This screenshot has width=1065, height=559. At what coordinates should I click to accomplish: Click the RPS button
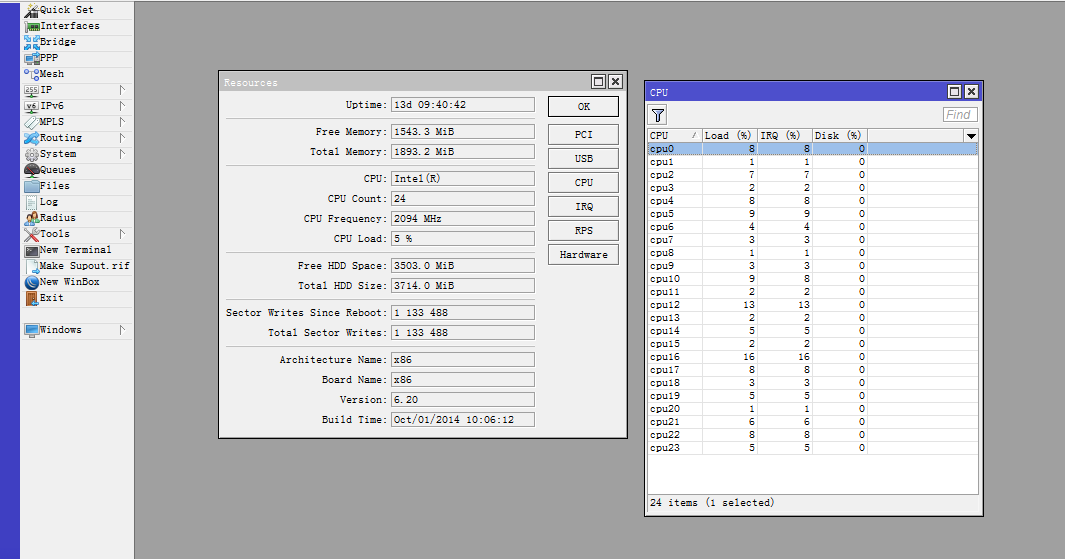tap(583, 230)
